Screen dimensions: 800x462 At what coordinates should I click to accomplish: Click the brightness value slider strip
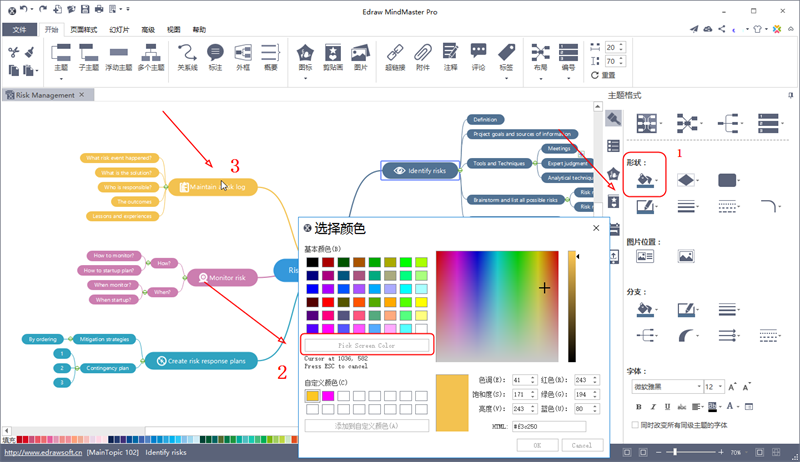pos(572,306)
